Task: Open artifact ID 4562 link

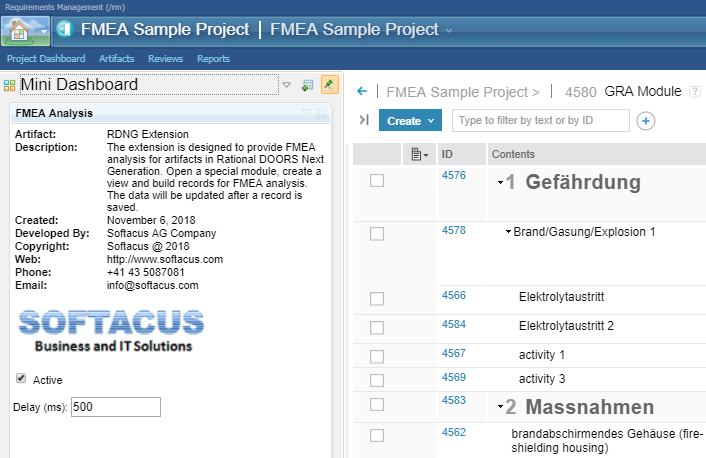Action: point(453,432)
